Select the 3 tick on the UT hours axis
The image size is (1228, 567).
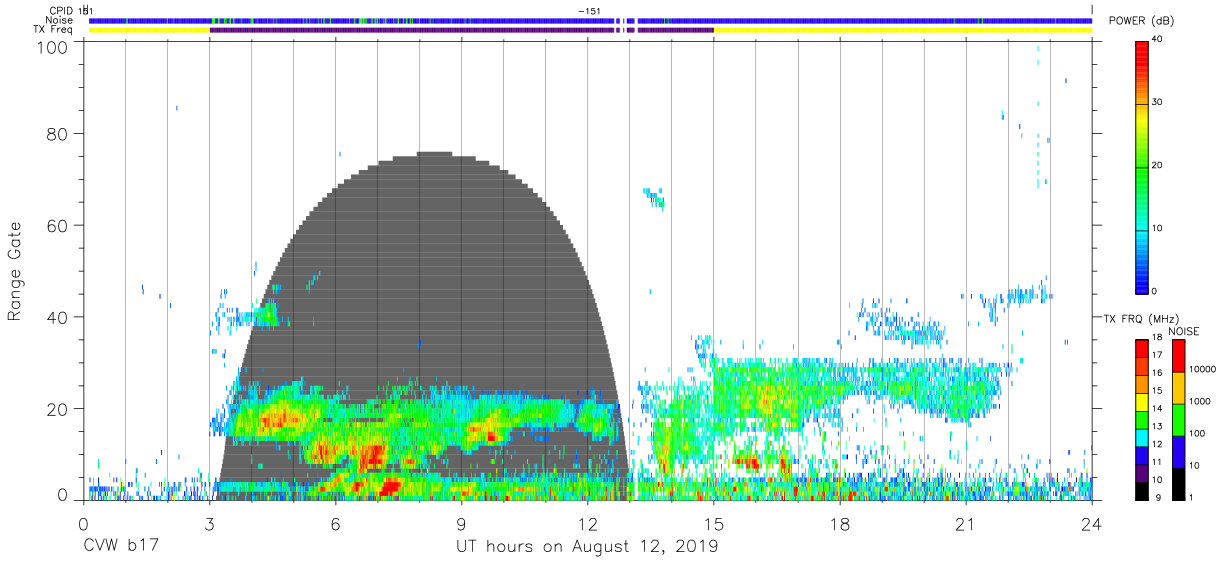pos(209,525)
